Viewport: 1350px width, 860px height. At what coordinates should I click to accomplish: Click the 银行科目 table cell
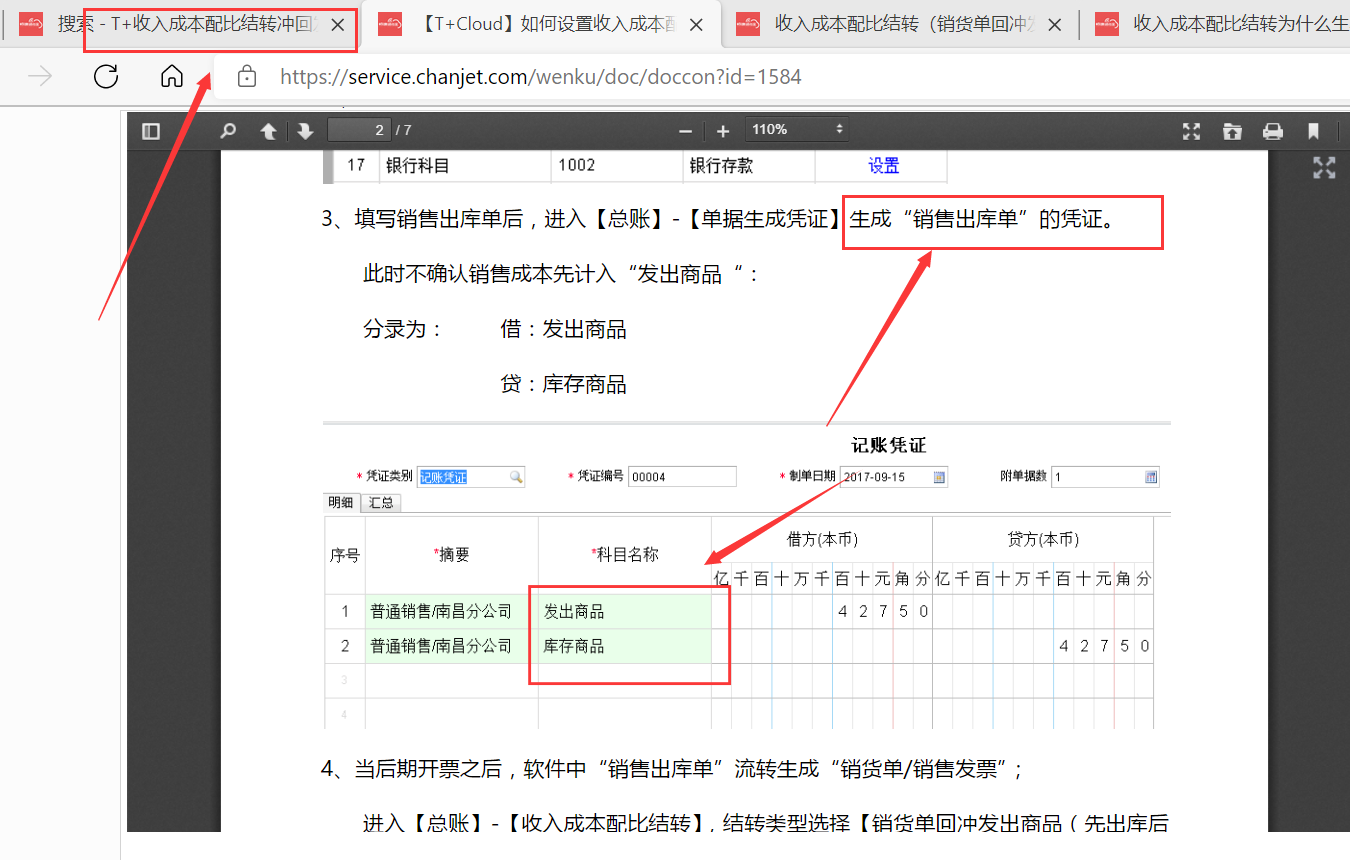pyautogui.click(x=465, y=166)
